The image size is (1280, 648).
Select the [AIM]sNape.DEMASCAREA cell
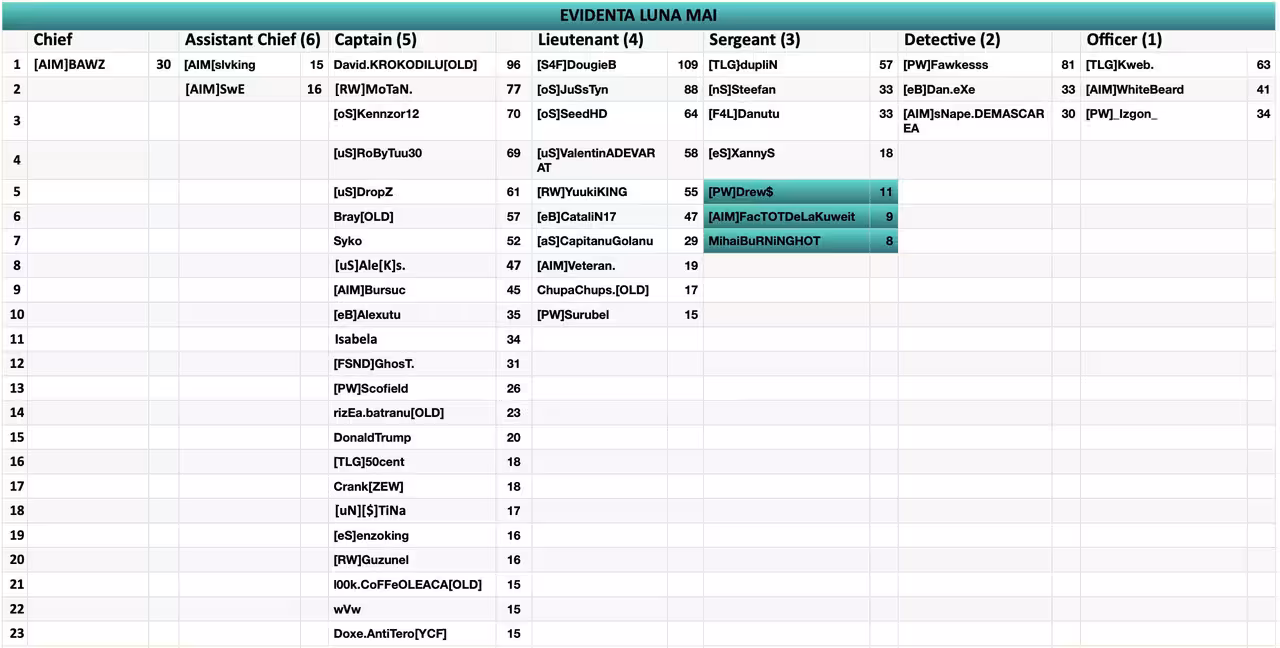tap(975, 121)
